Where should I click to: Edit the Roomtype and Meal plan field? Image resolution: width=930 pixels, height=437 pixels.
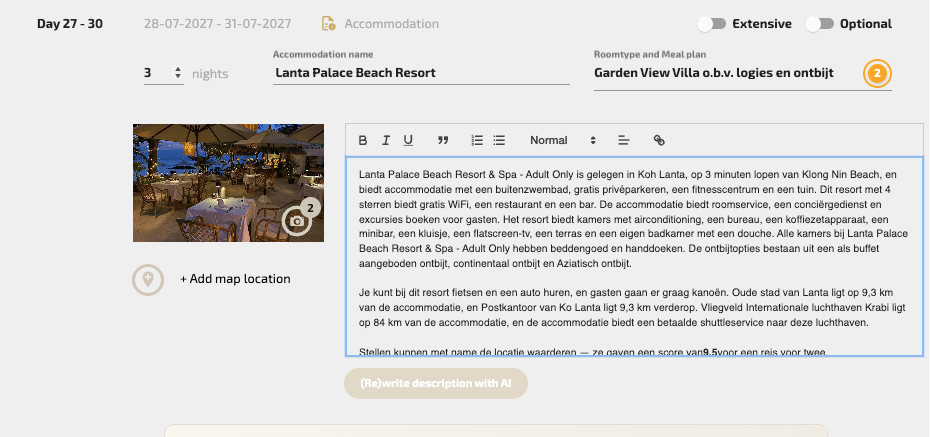point(727,73)
